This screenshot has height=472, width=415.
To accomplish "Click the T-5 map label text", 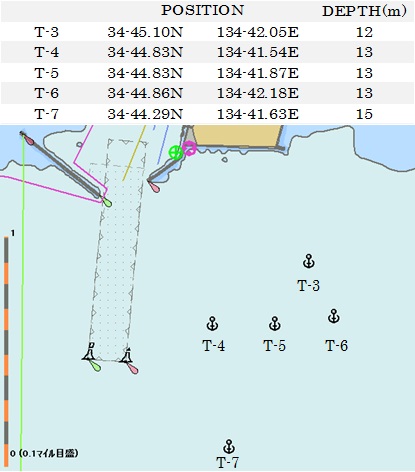I will click(274, 346).
